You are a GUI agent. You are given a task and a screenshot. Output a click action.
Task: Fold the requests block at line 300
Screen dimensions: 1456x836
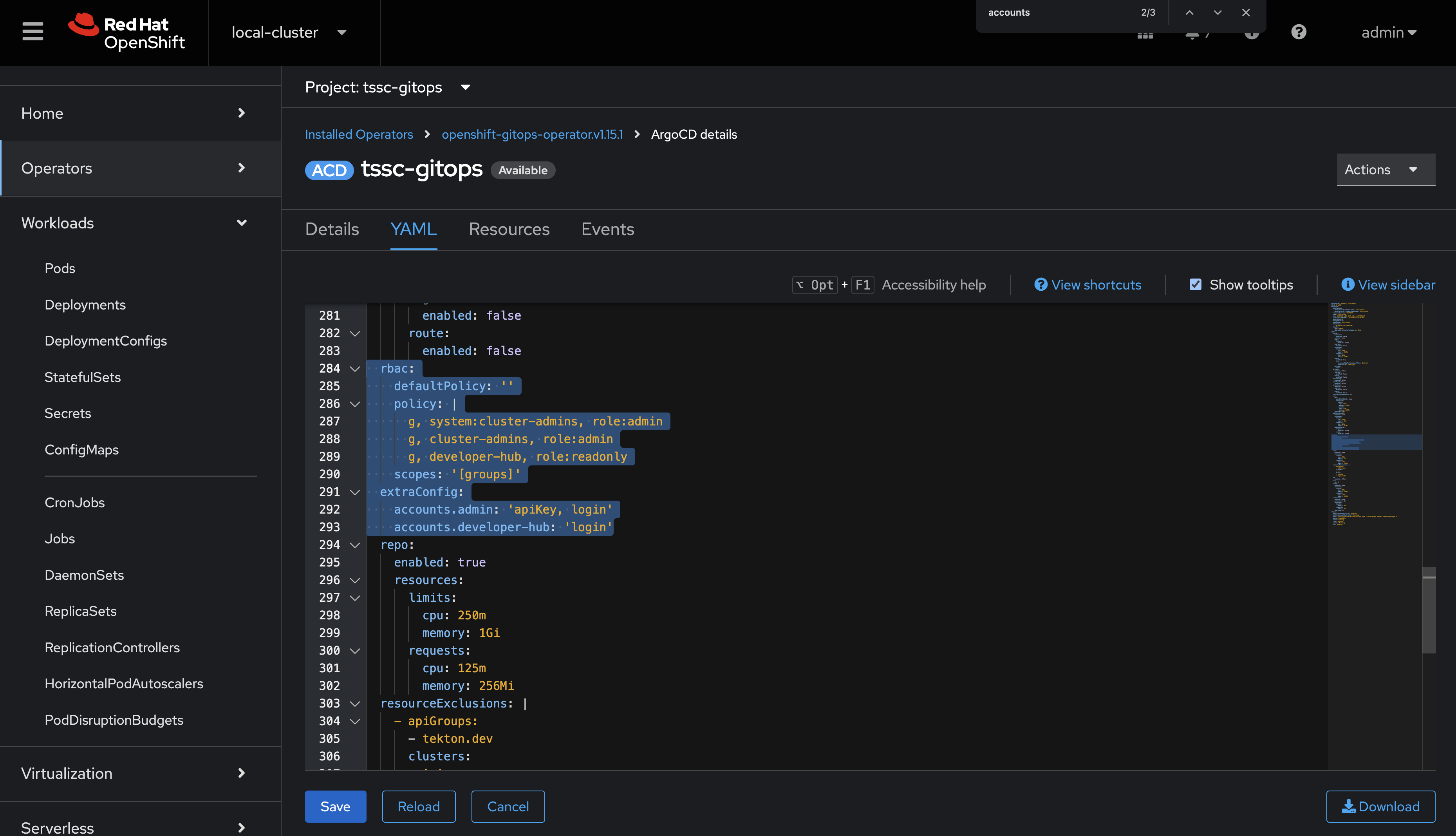[355, 651]
